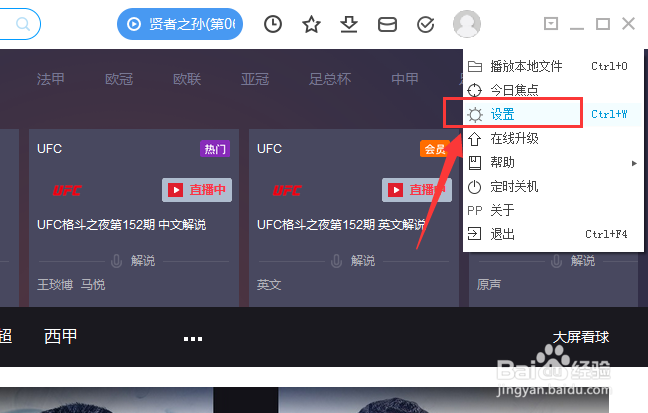Select commentator 马悦
Screen dimensions: 648x413
point(93,284)
